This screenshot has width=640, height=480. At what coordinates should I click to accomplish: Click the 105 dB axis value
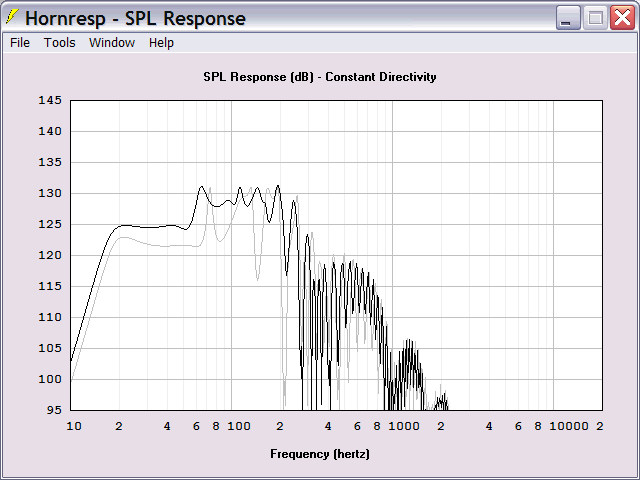pos(50,348)
